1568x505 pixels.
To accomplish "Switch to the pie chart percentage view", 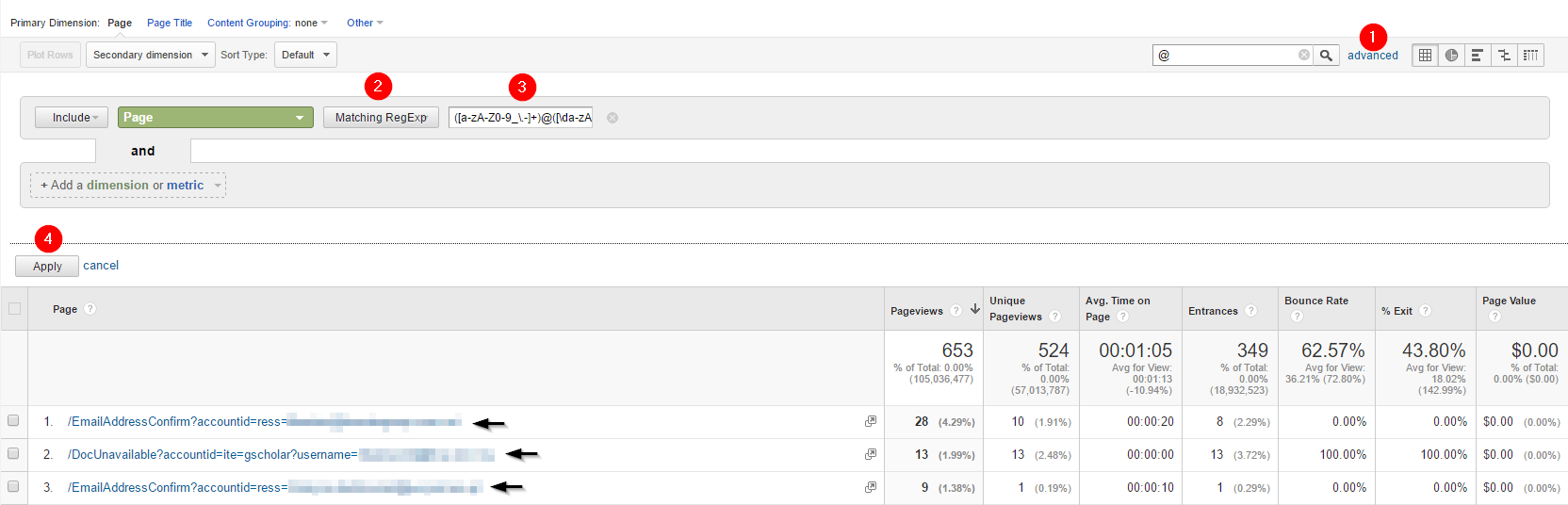I will pyautogui.click(x=1451, y=56).
